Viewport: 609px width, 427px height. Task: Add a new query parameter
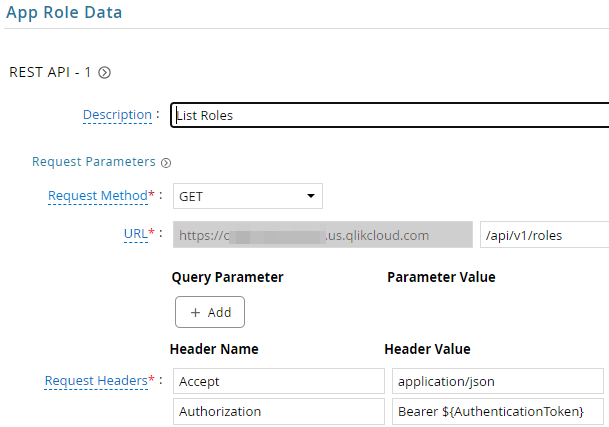(210, 312)
